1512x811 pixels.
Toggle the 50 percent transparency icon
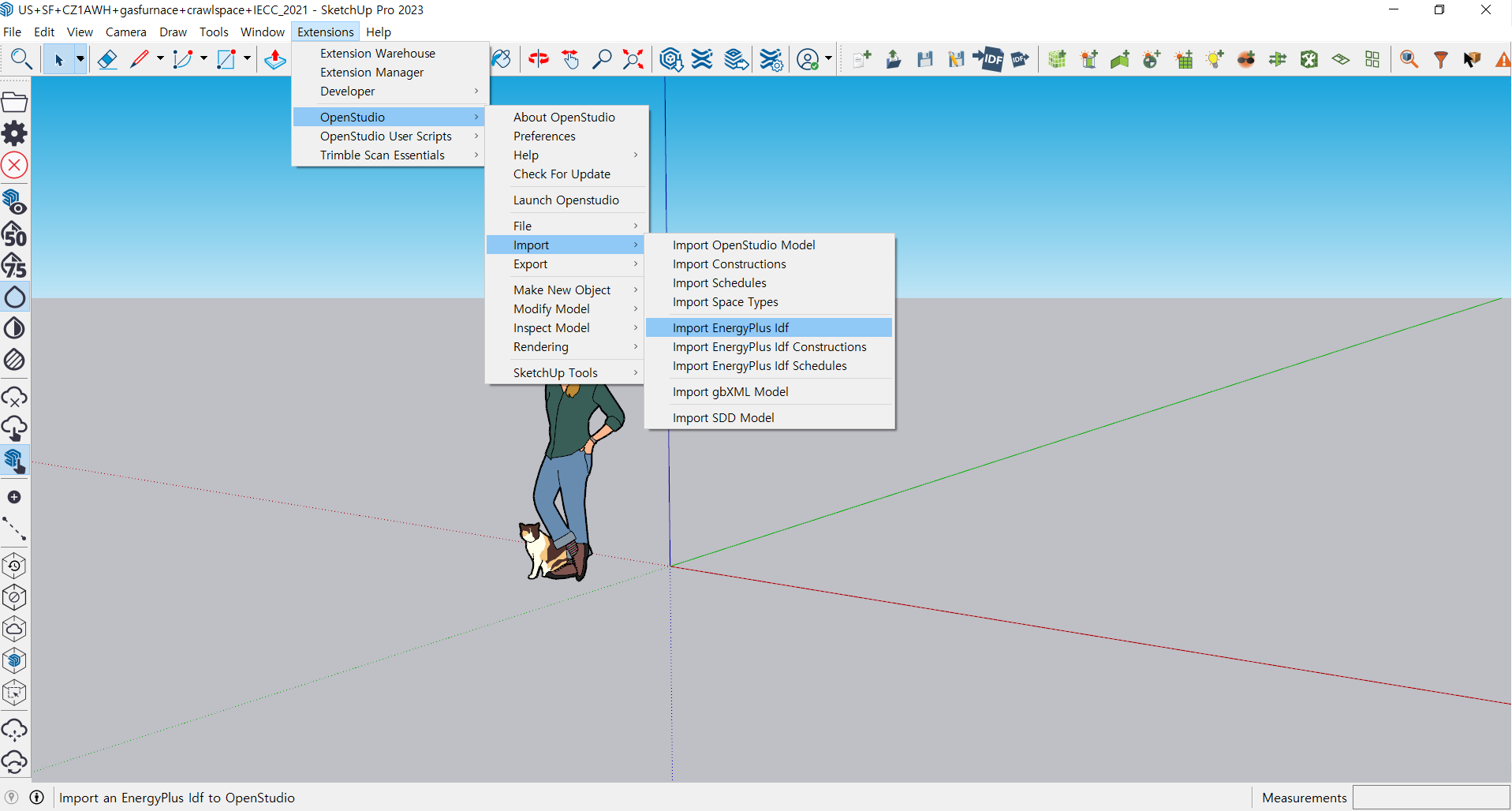[15, 234]
